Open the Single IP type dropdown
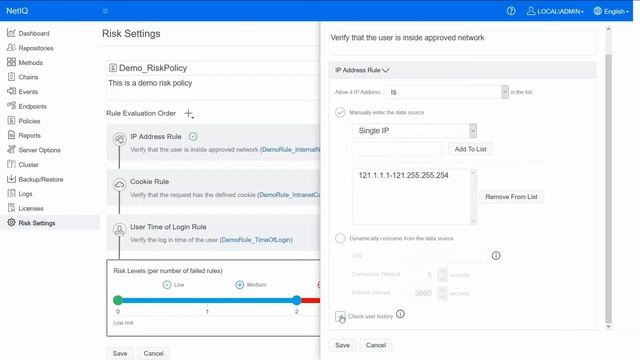 (x=414, y=131)
